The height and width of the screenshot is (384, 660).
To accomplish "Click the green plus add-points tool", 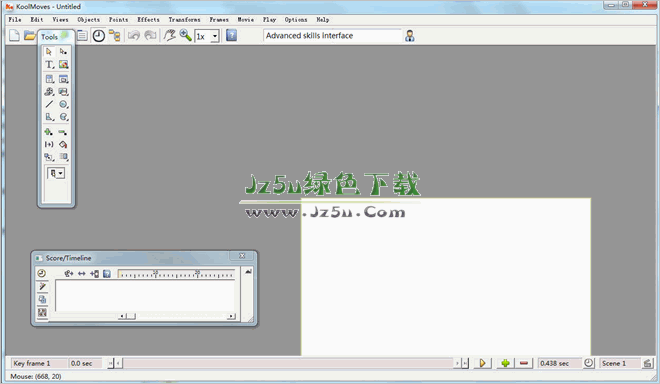I will pos(48,132).
